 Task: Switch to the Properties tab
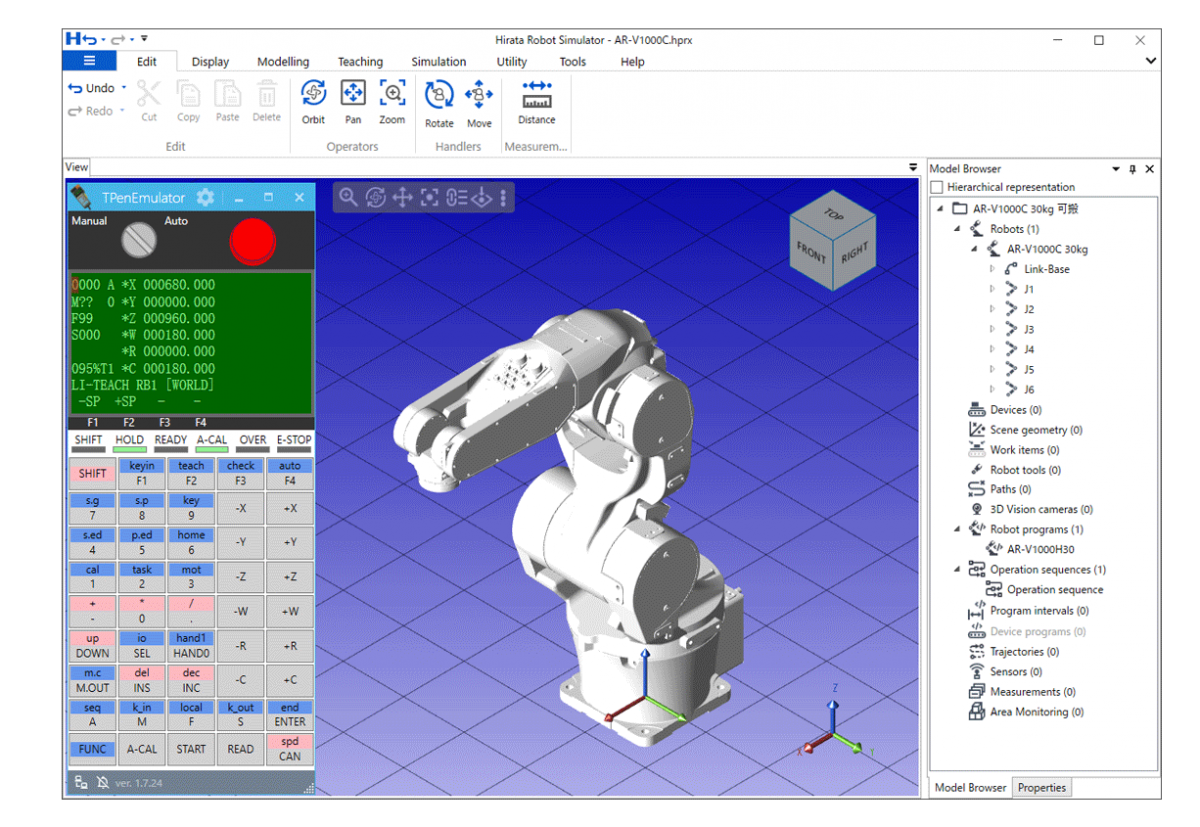click(1042, 788)
